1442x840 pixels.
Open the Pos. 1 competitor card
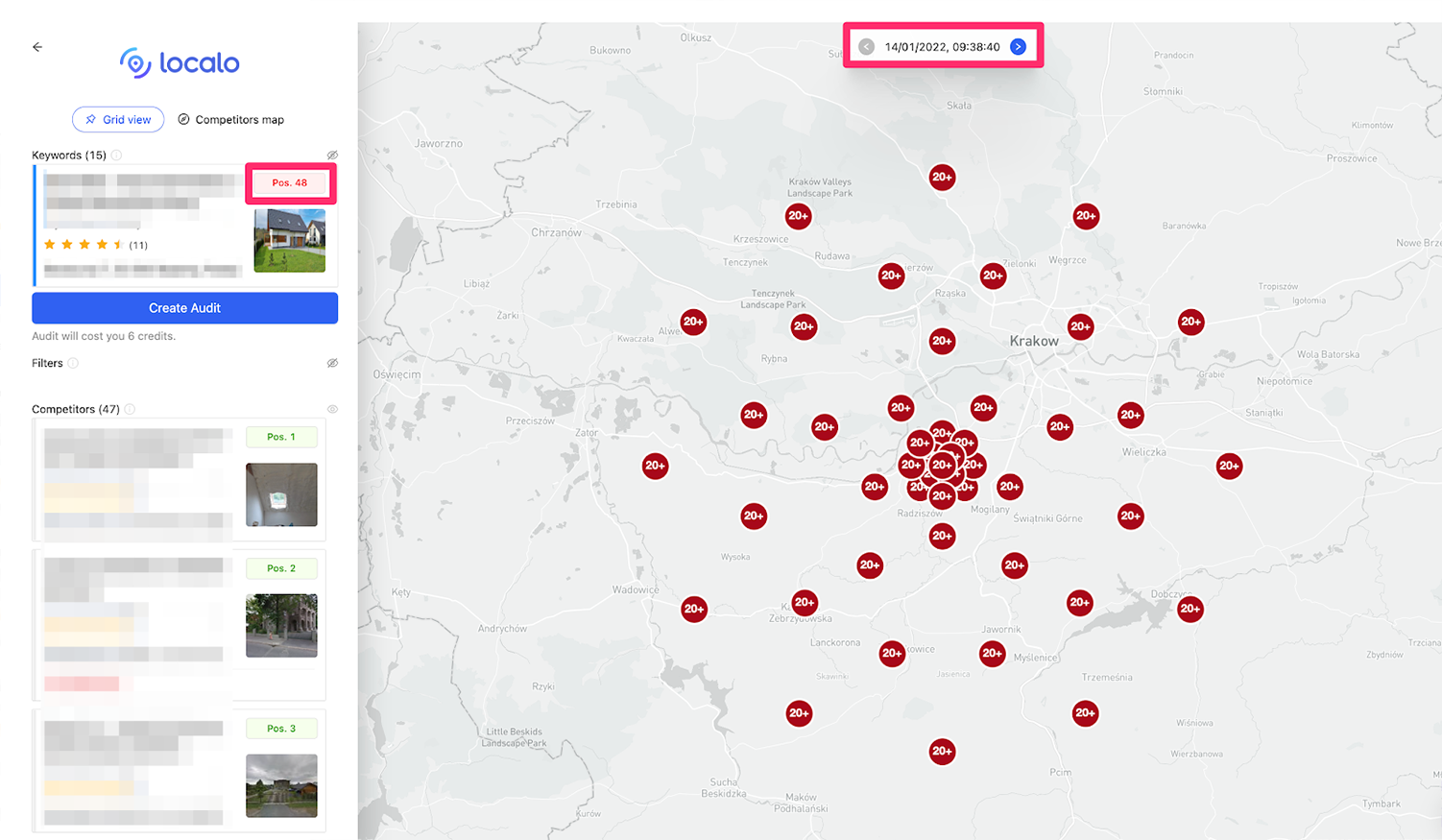point(139,480)
